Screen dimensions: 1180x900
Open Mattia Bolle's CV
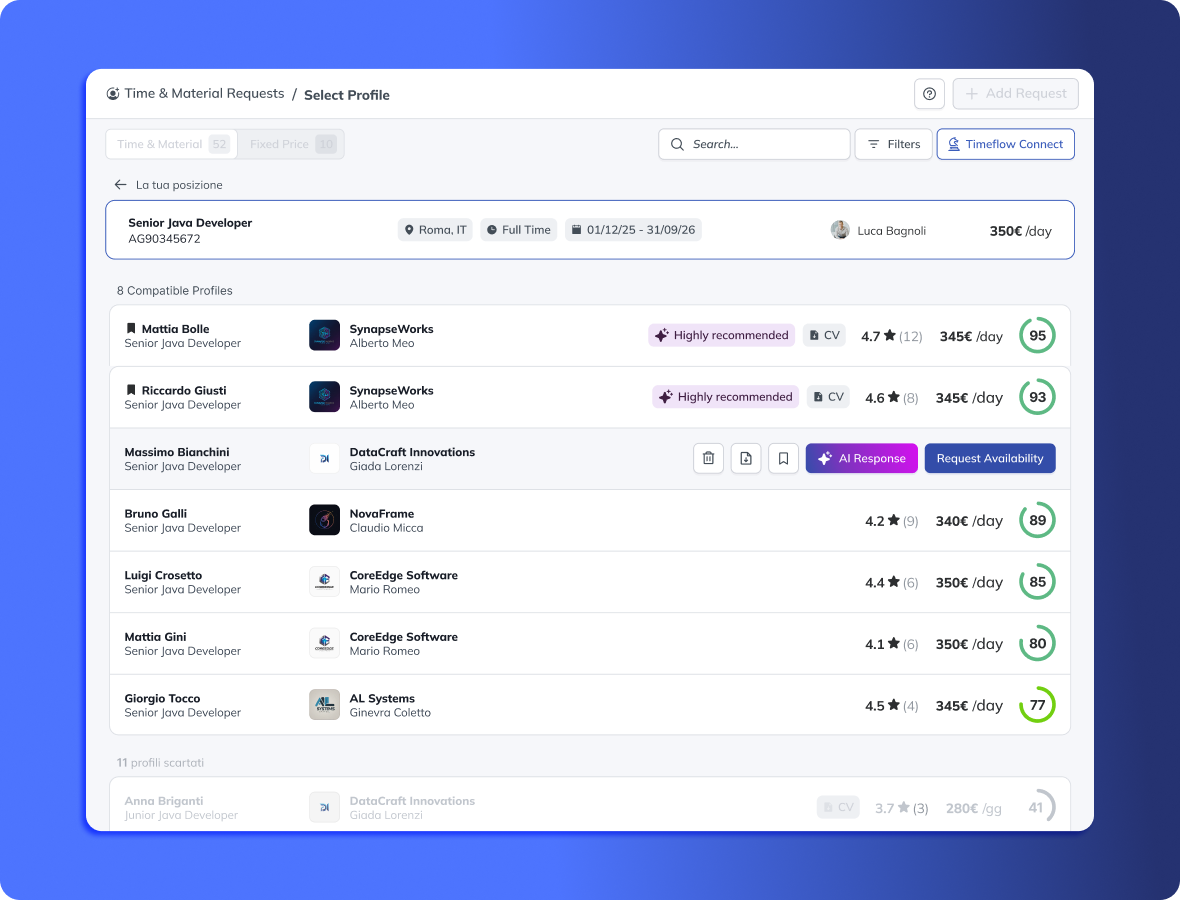tap(825, 336)
